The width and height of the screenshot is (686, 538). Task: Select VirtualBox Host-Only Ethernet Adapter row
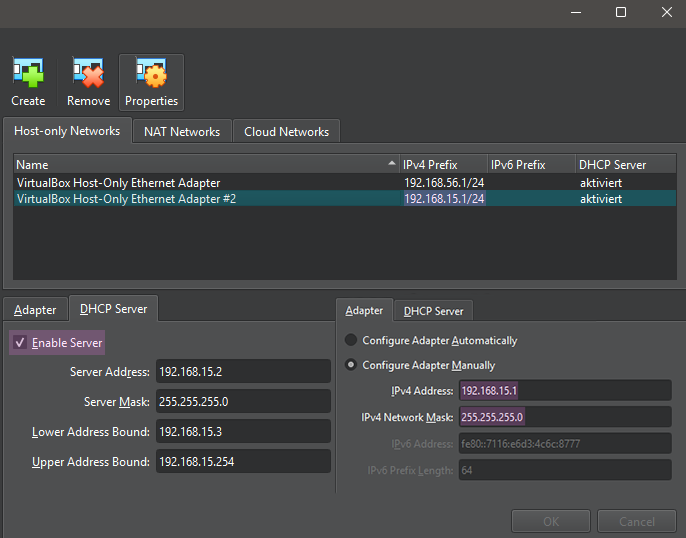(x=345, y=183)
